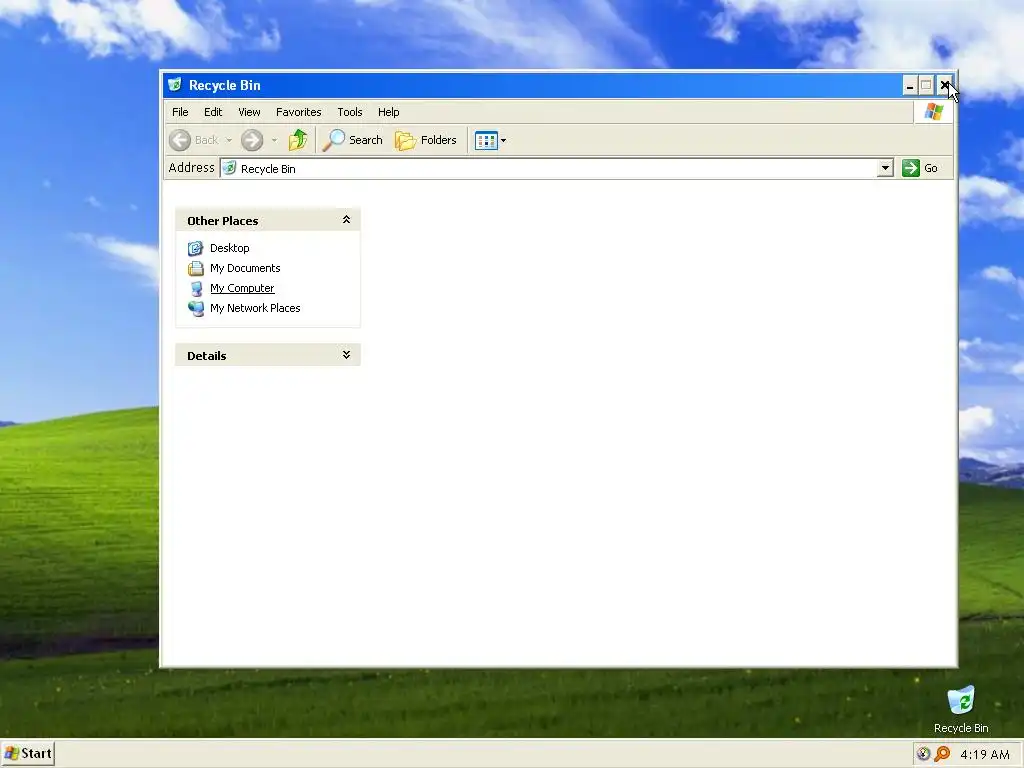This screenshot has width=1024, height=768.
Task: Click the My Documents folder icon
Action: [x=195, y=268]
